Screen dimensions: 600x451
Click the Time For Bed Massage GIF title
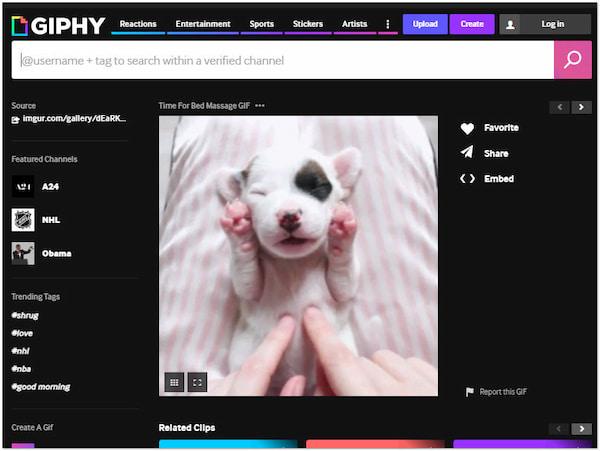coord(204,106)
